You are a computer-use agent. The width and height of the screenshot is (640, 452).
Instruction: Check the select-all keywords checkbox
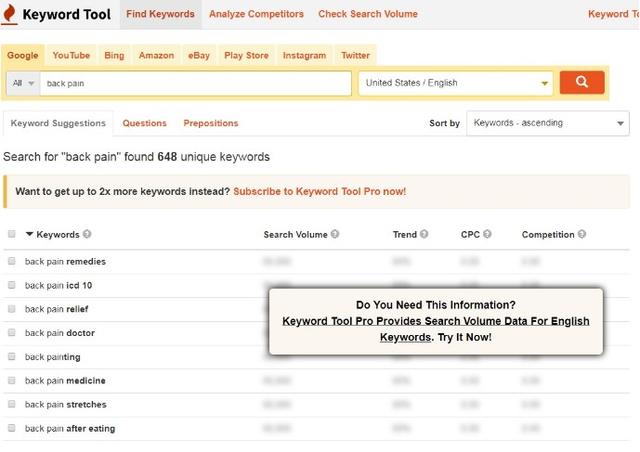[11, 234]
